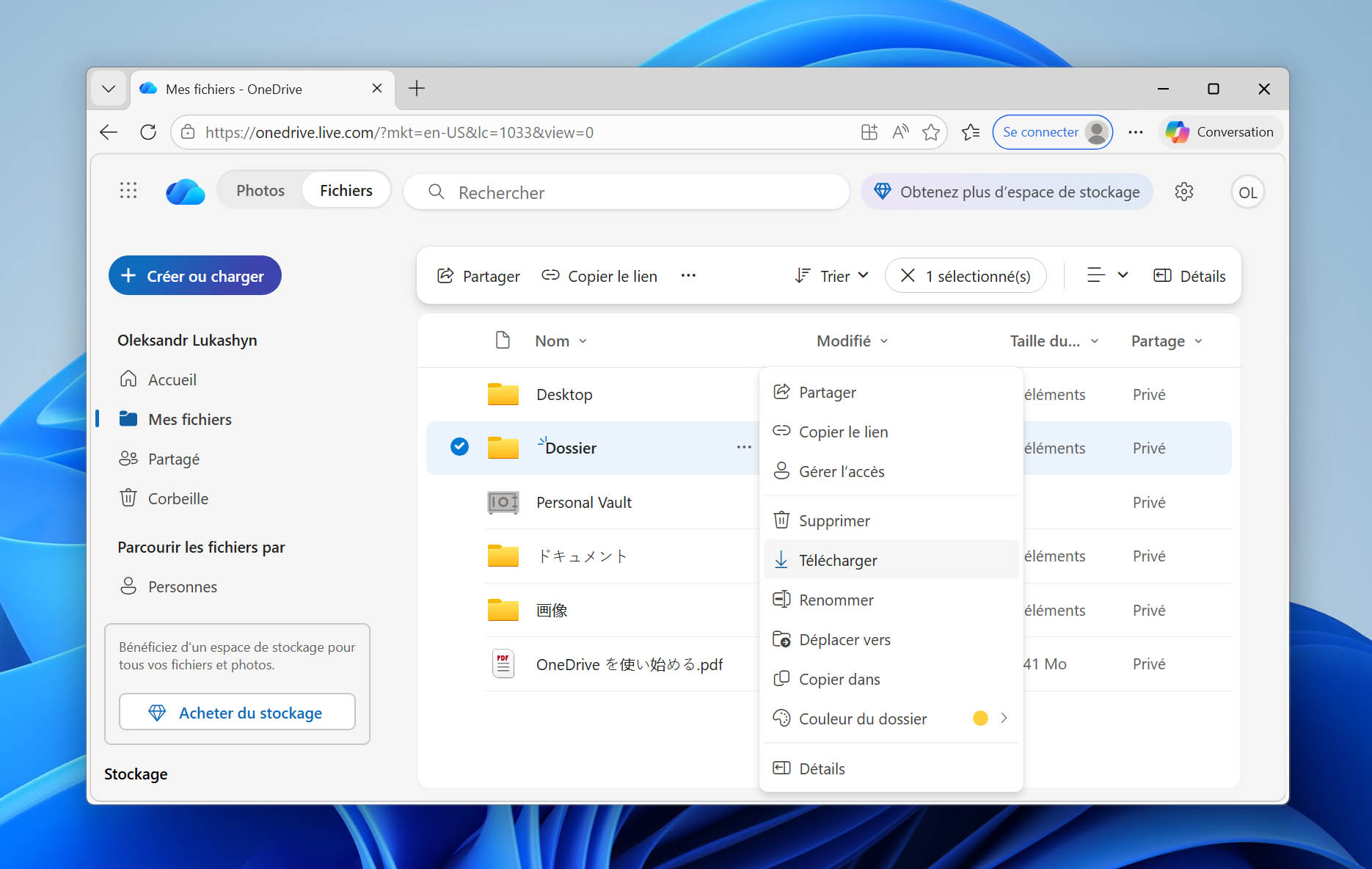Close the Mes fichiers tab
The width and height of the screenshot is (1372, 869).
pyautogui.click(x=377, y=88)
